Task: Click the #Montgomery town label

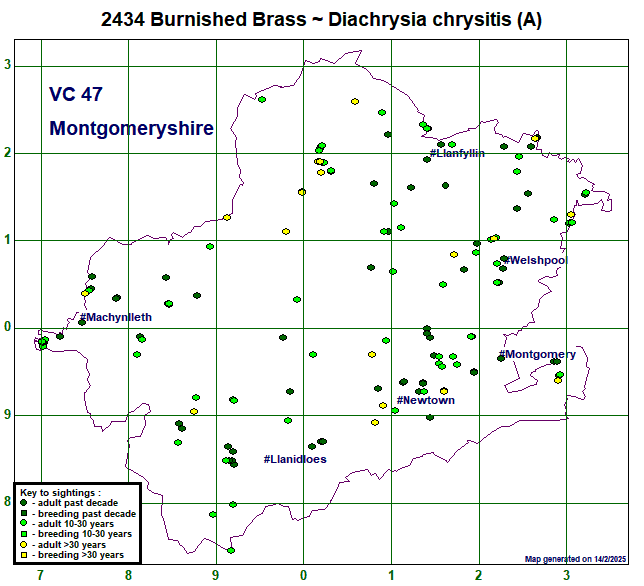Action: pos(537,354)
